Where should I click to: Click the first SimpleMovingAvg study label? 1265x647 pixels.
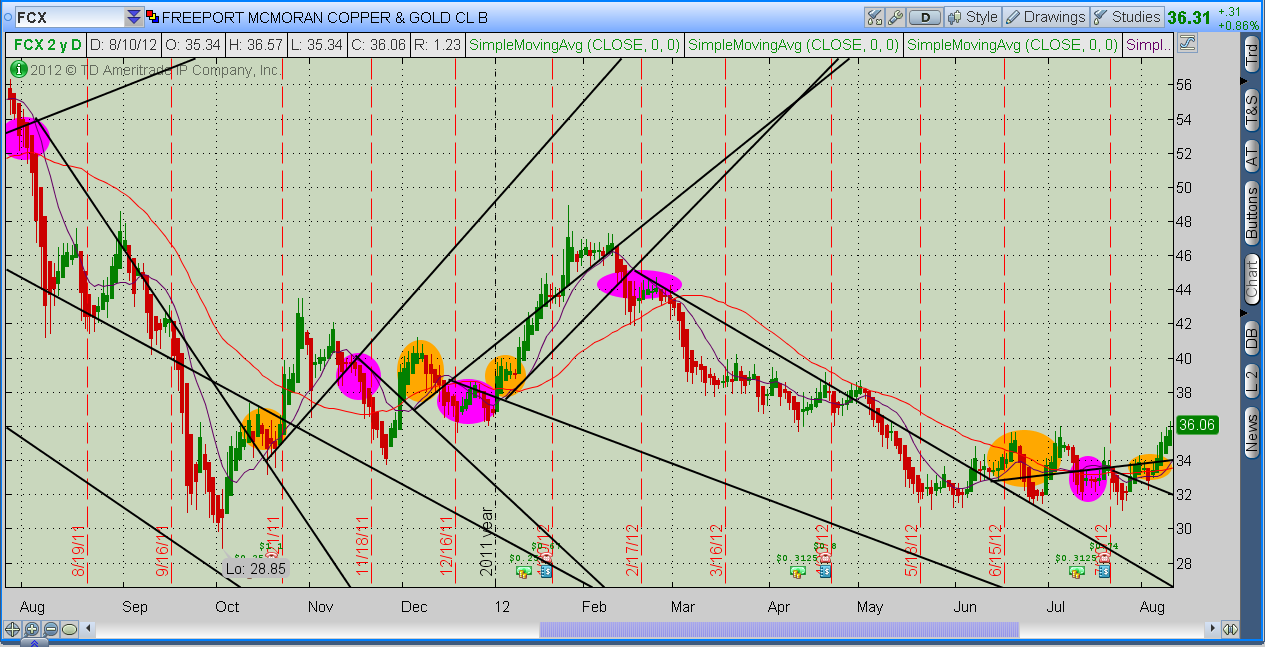pyautogui.click(x=575, y=44)
